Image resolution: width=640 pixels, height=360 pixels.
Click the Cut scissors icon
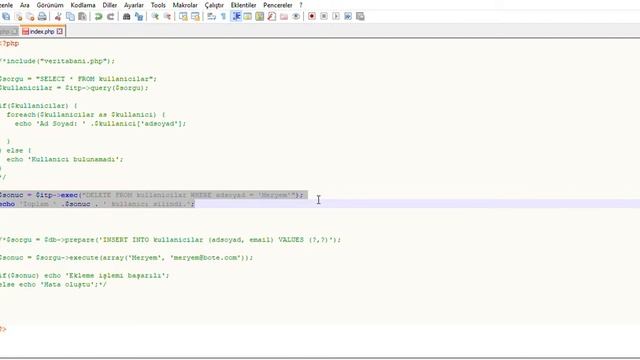[x=58, y=16]
